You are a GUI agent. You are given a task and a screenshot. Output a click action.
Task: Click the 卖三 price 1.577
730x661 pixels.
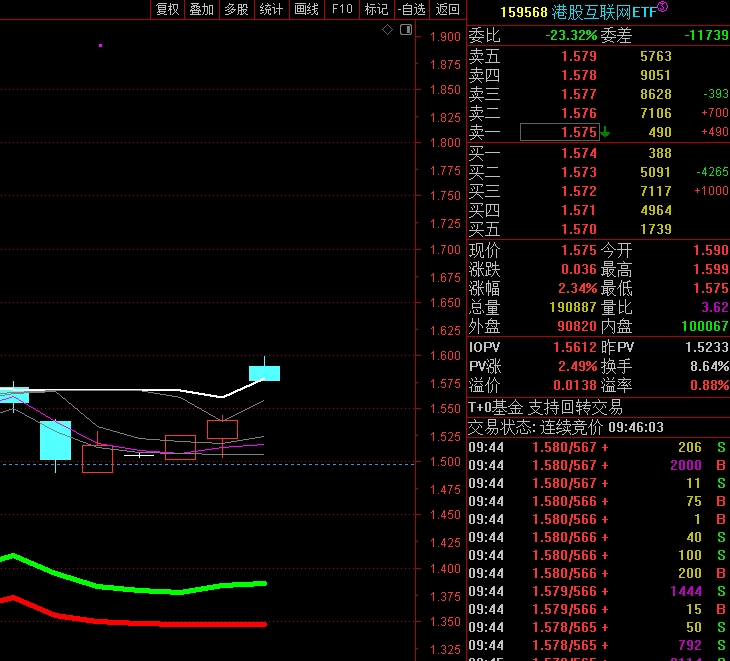pyautogui.click(x=579, y=94)
